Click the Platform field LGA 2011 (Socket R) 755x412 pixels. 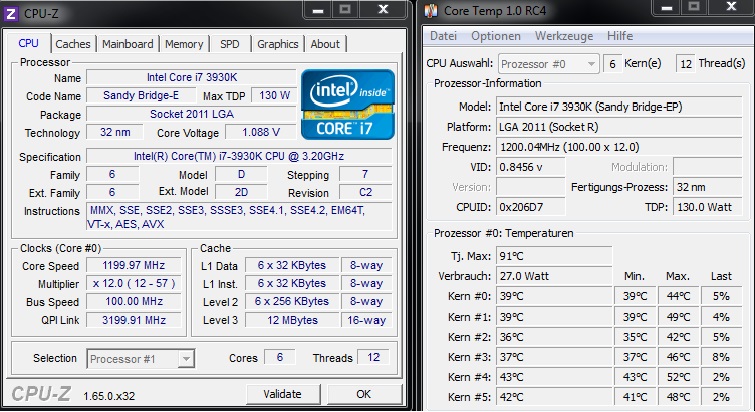click(x=619, y=127)
